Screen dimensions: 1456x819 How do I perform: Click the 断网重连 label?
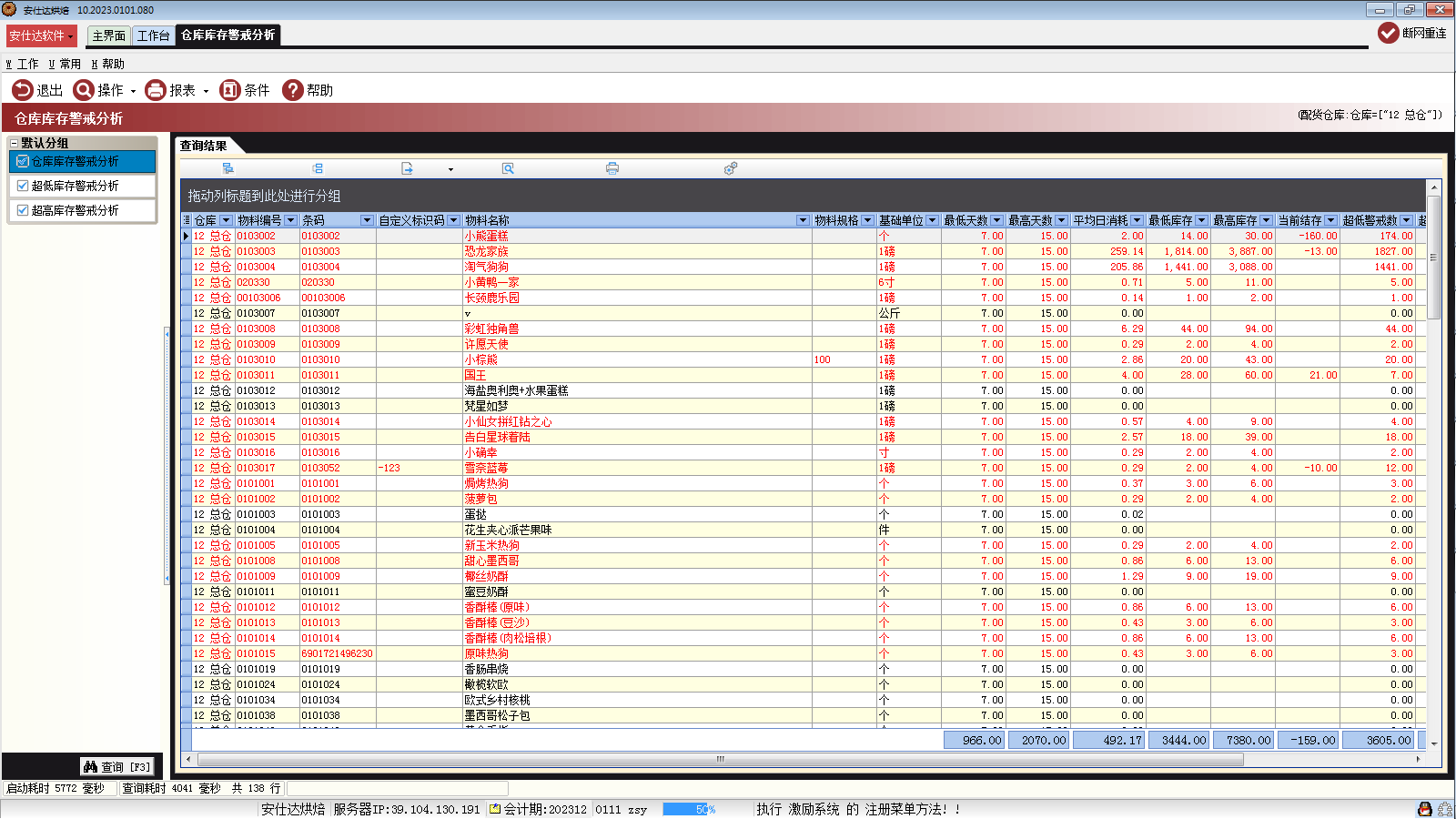[1424, 33]
